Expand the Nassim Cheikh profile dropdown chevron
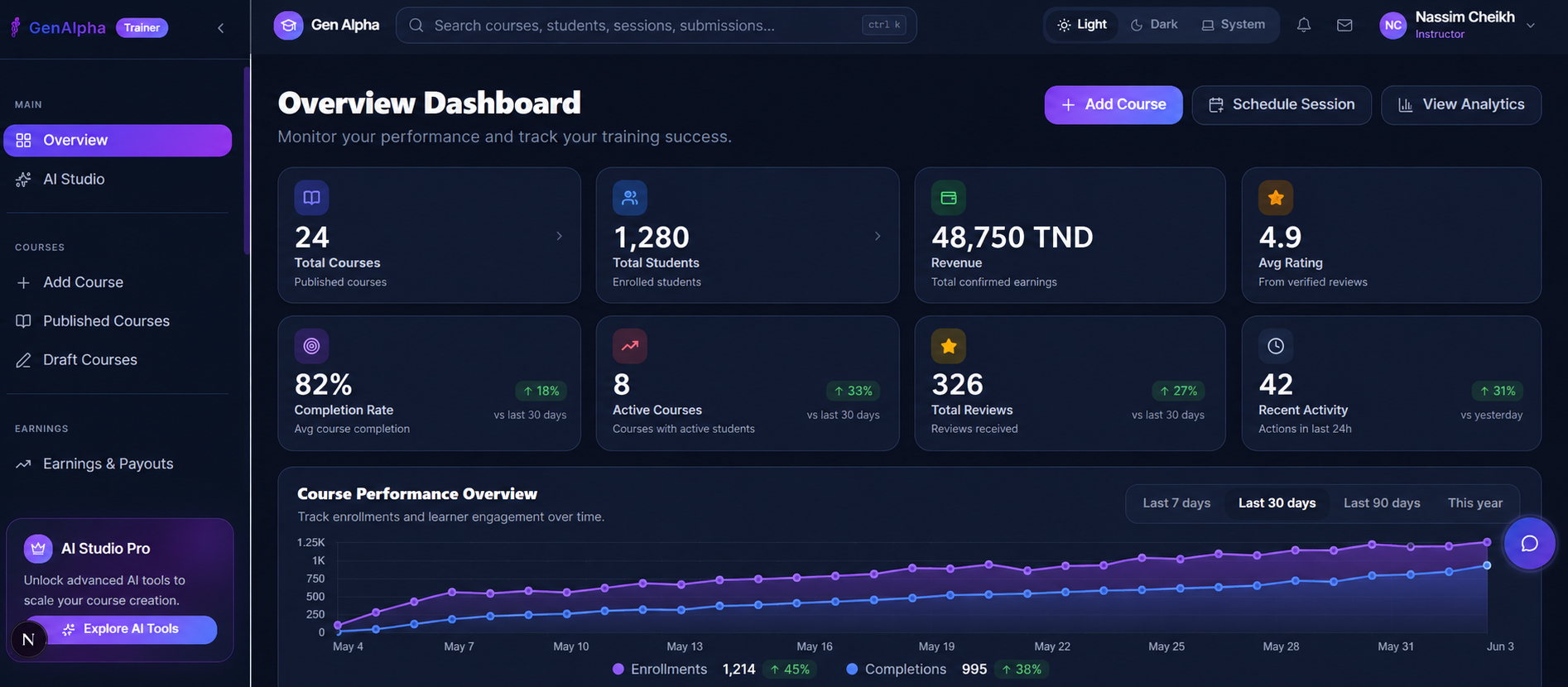 tap(1531, 26)
